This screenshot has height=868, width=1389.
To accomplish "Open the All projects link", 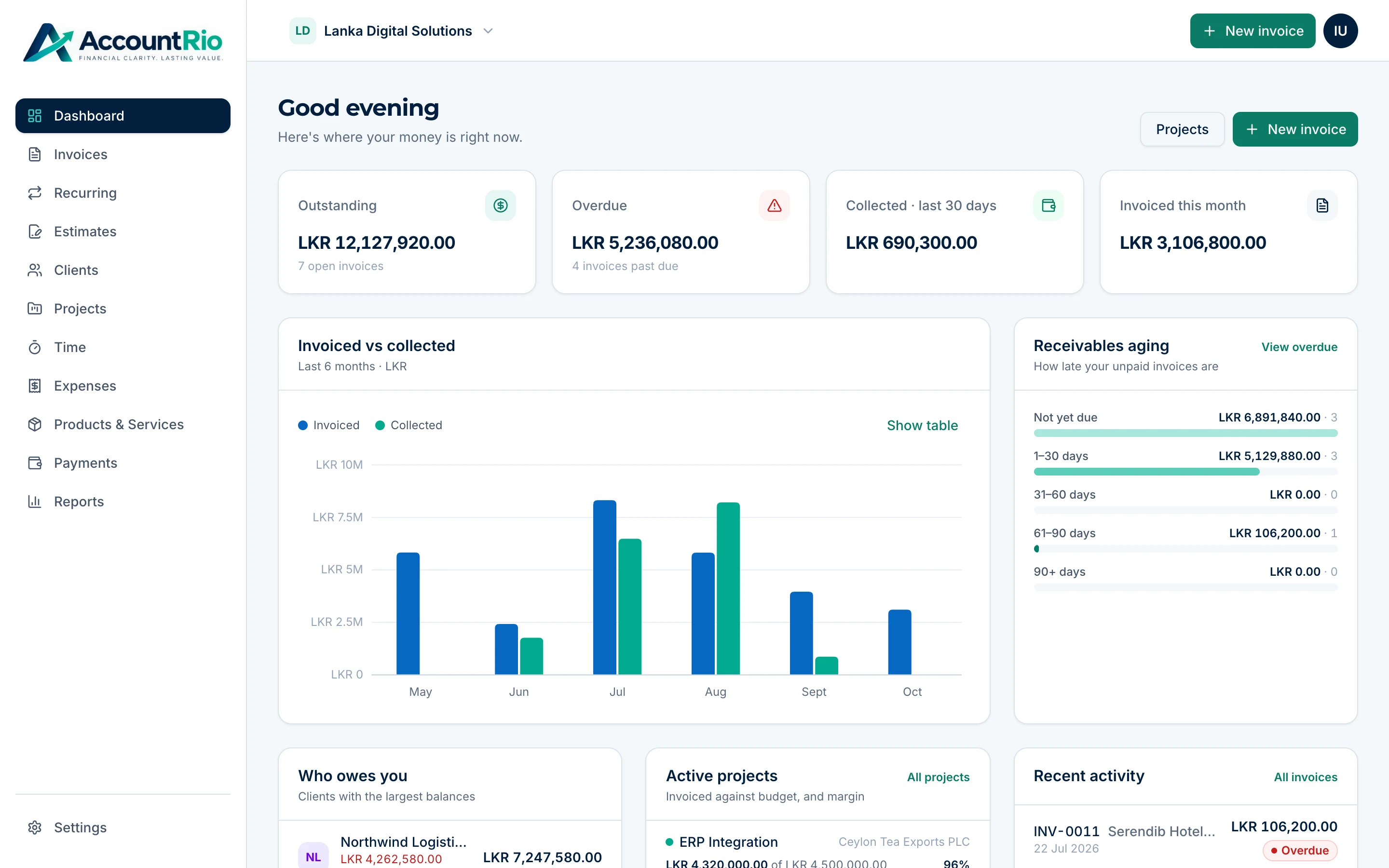I will click(938, 777).
